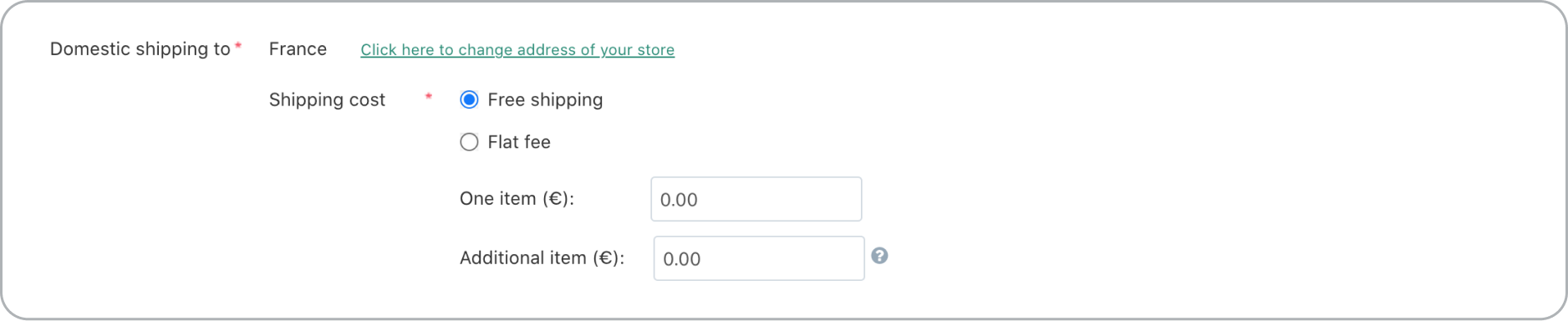Click the 'Flat fee' label text

pyautogui.click(x=519, y=142)
